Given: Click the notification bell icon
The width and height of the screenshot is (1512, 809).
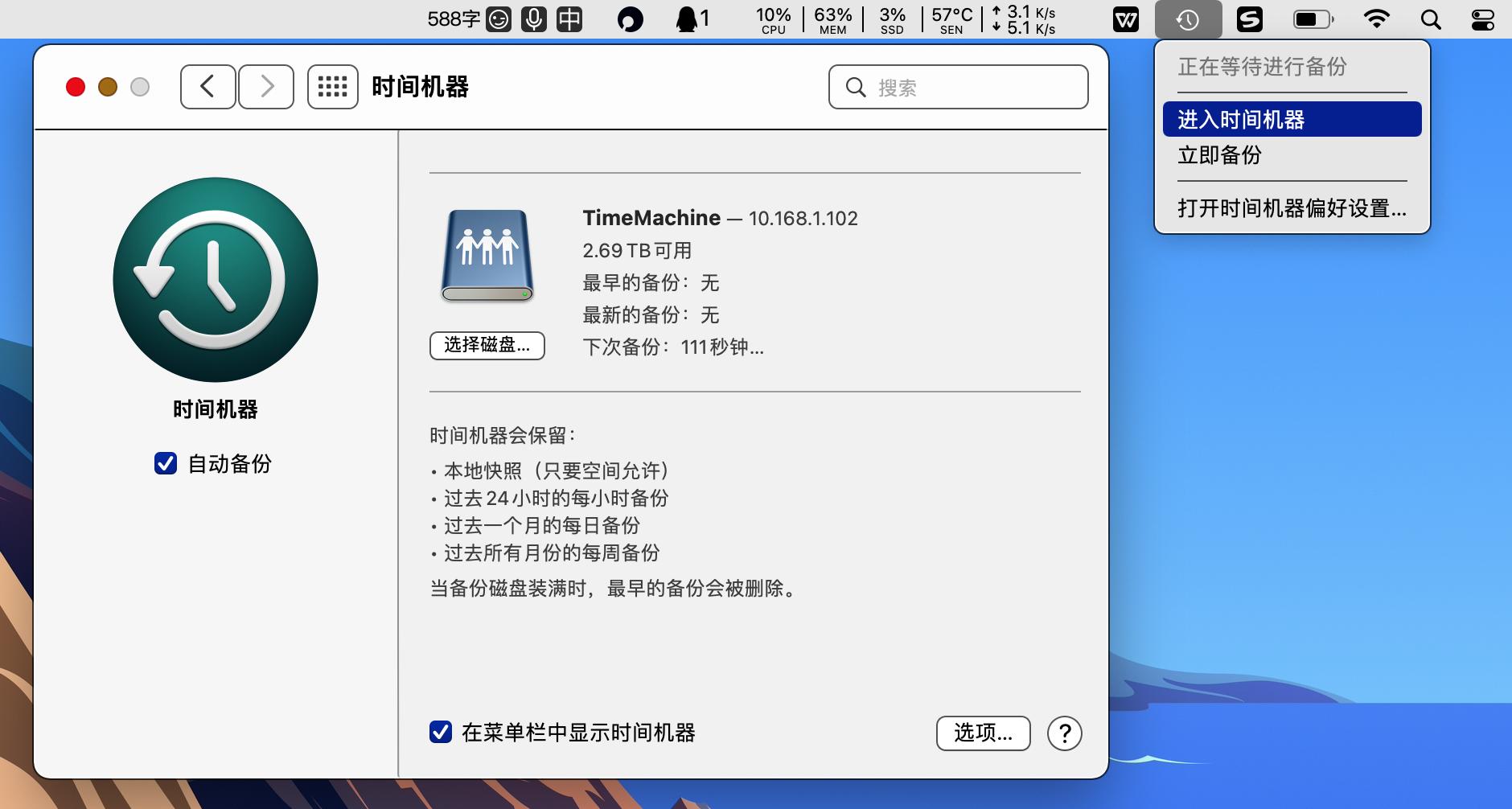Looking at the screenshot, I should (687, 18).
